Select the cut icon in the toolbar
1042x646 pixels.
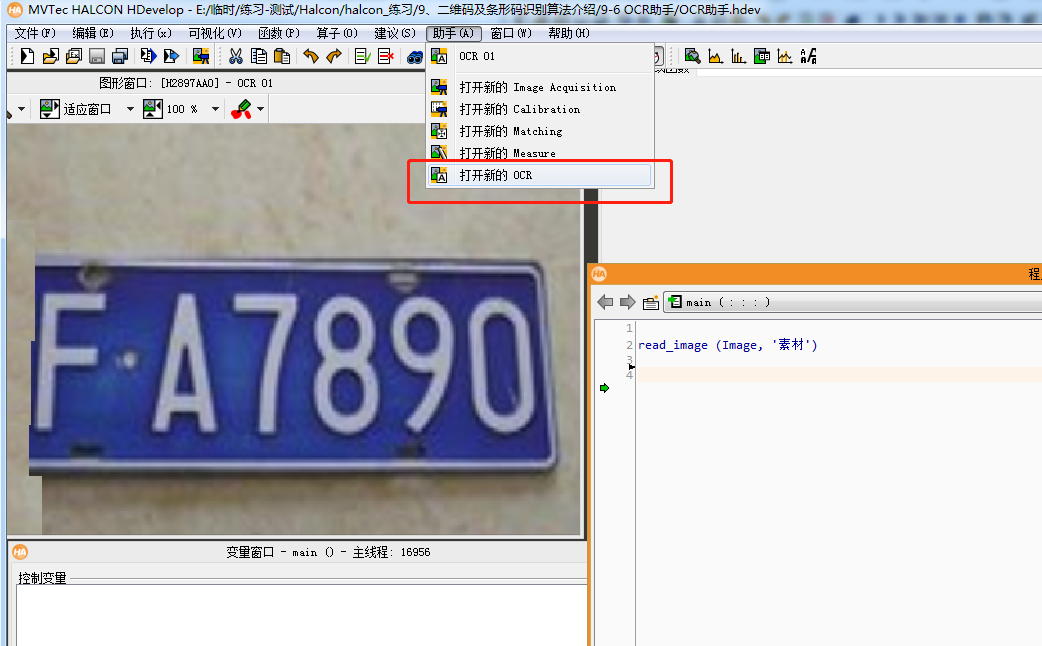pyautogui.click(x=236, y=56)
